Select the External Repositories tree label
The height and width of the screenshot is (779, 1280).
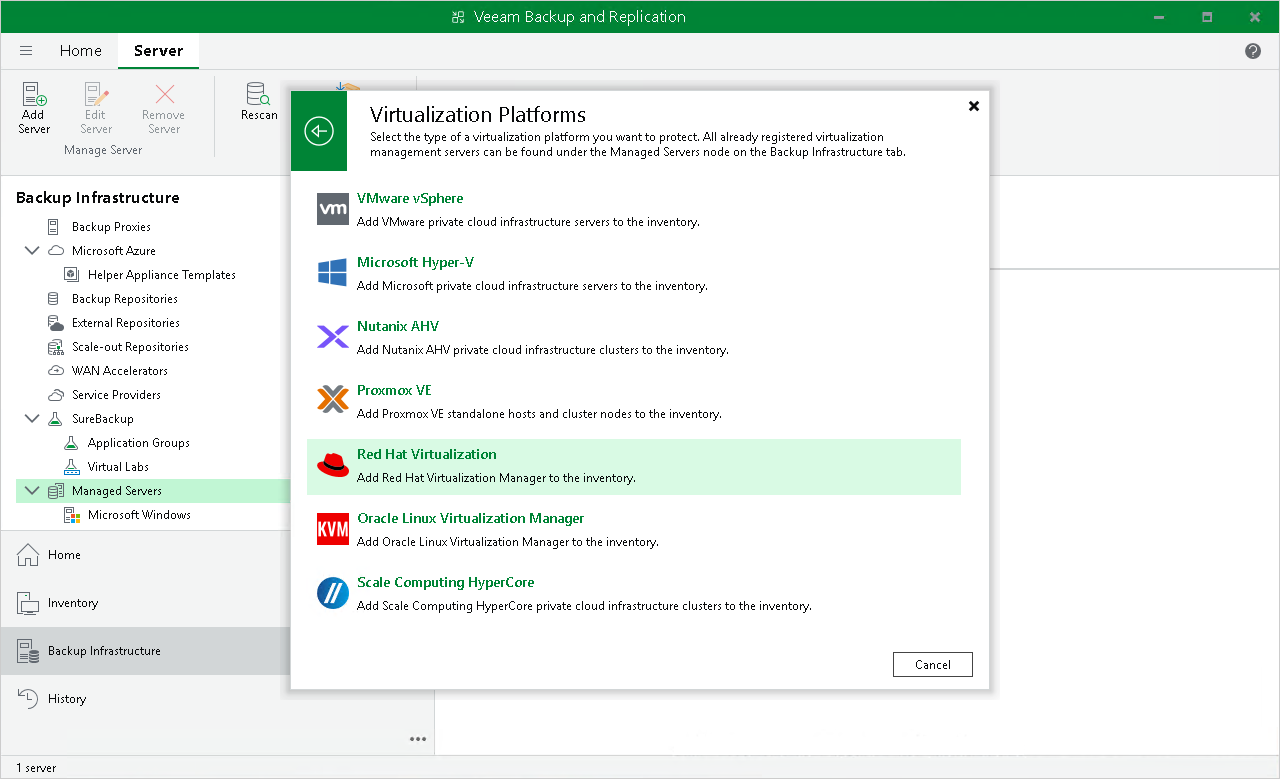(126, 323)
